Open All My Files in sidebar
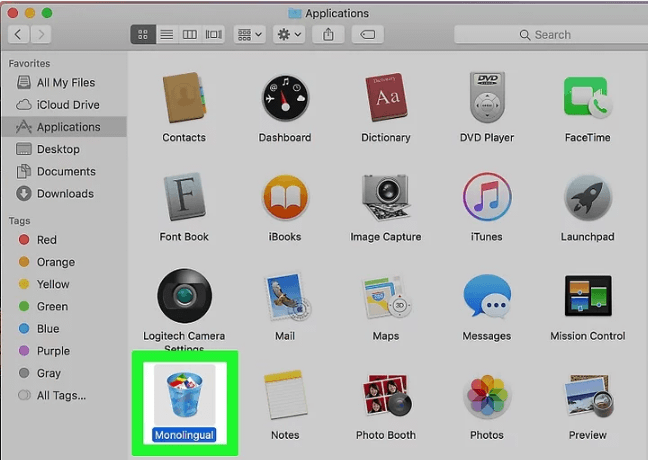Viewport: 648px width, 460px height. (64, 83)
